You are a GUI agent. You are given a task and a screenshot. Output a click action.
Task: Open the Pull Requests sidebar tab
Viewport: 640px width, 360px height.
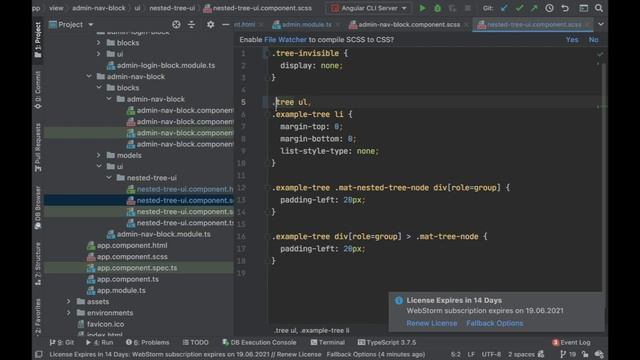point(38,147)
